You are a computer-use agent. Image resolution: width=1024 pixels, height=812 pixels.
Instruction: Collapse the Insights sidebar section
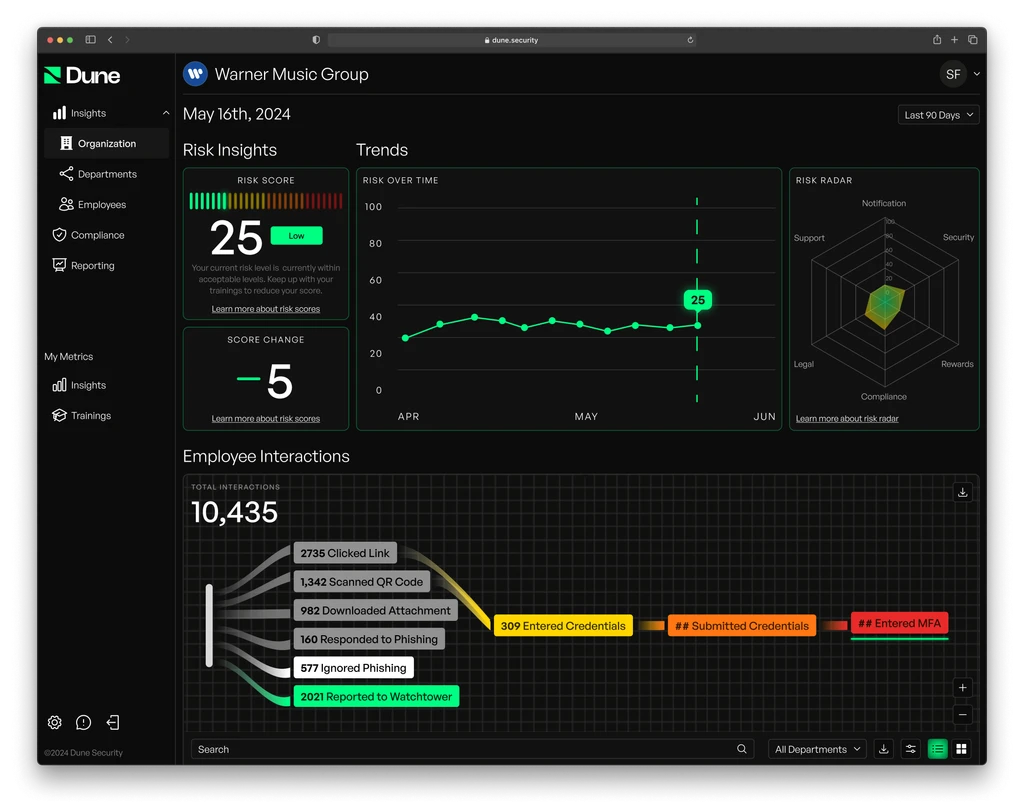coord(165,113)
